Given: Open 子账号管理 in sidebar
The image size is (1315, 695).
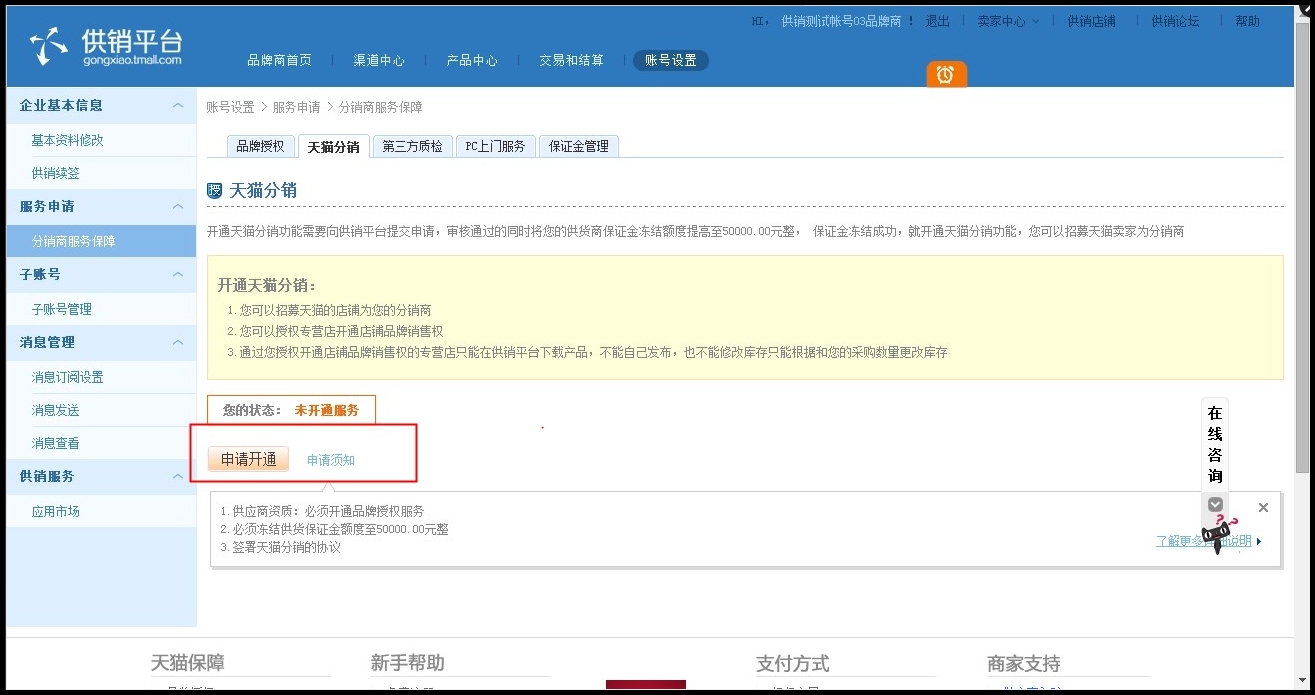Looking at the screenshot, I should point(62,309).
